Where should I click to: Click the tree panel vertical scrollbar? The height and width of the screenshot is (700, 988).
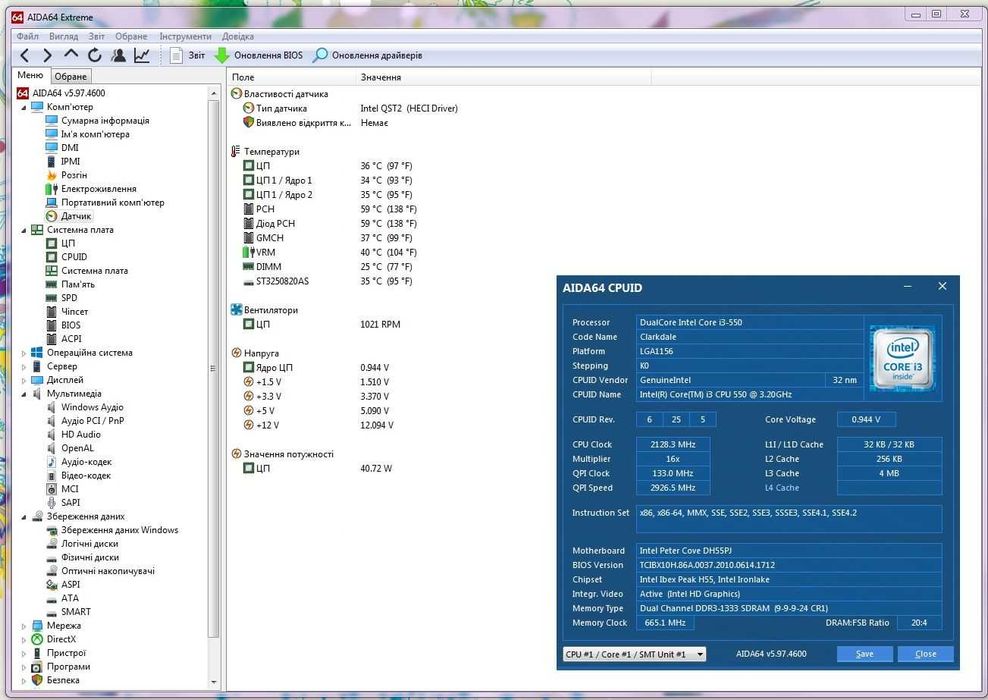(x=214, y=387)
